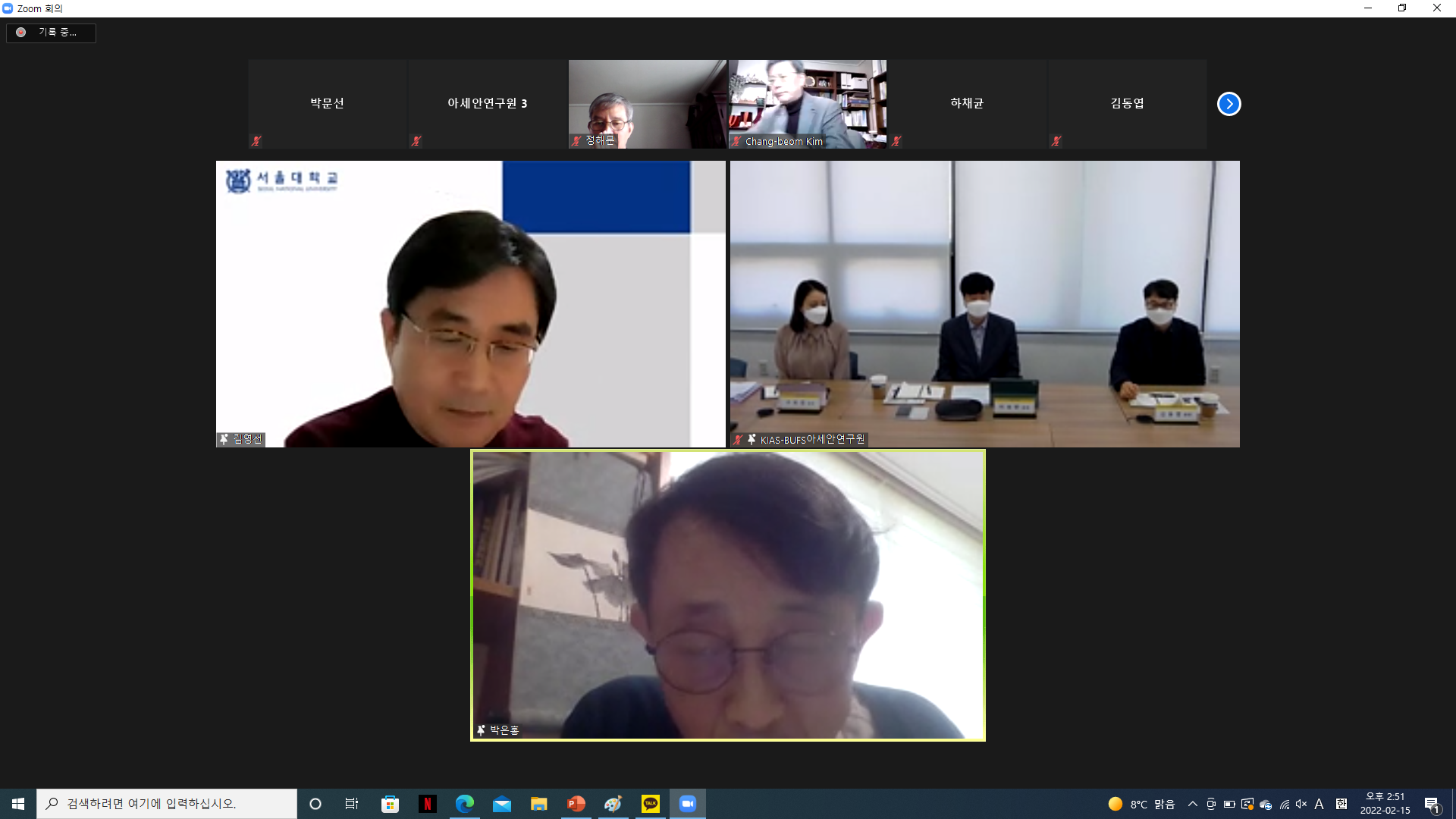Click the next page arrow in participant strip
The image size is (1456, 819).
click(1228, 104)
